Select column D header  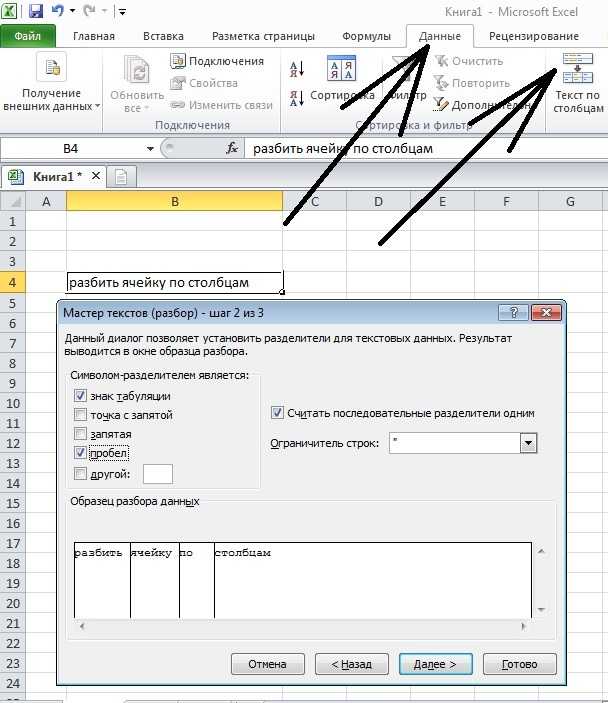pos(378,202)
